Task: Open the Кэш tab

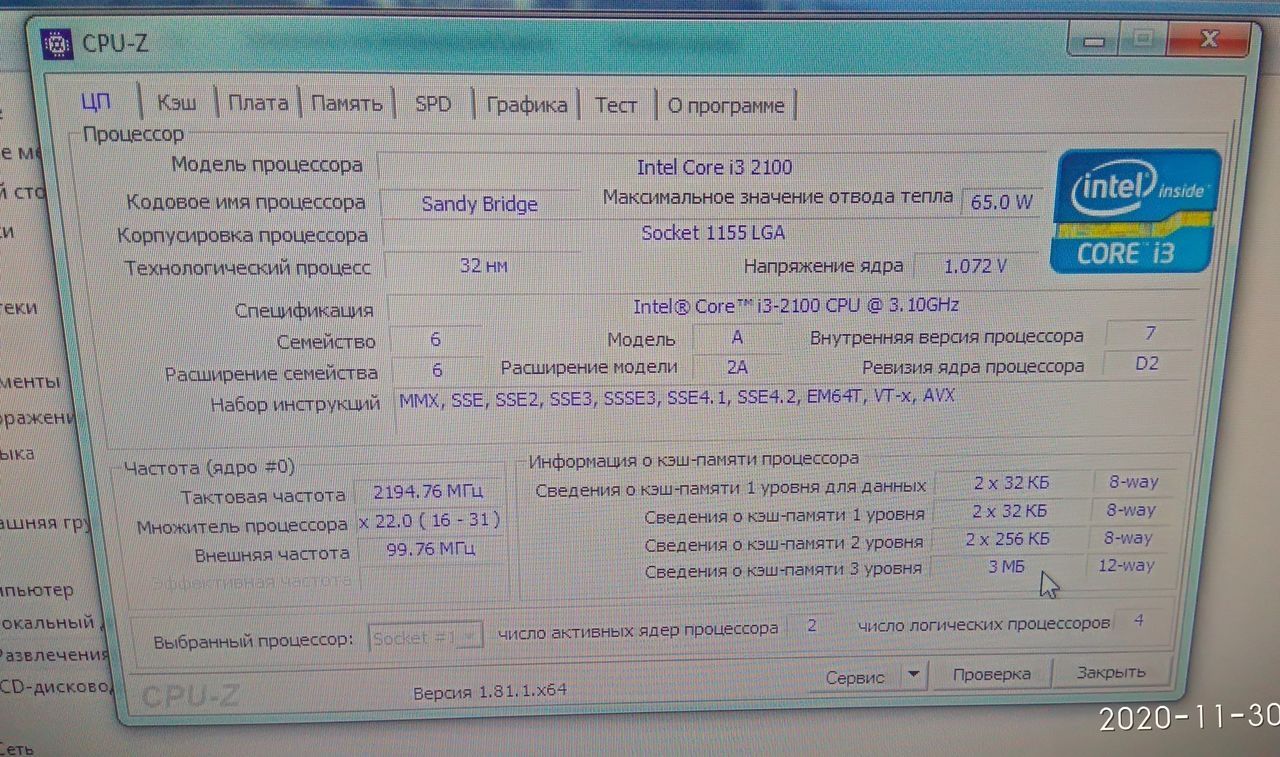Action: pyautogui.click(x=177, y=102)
